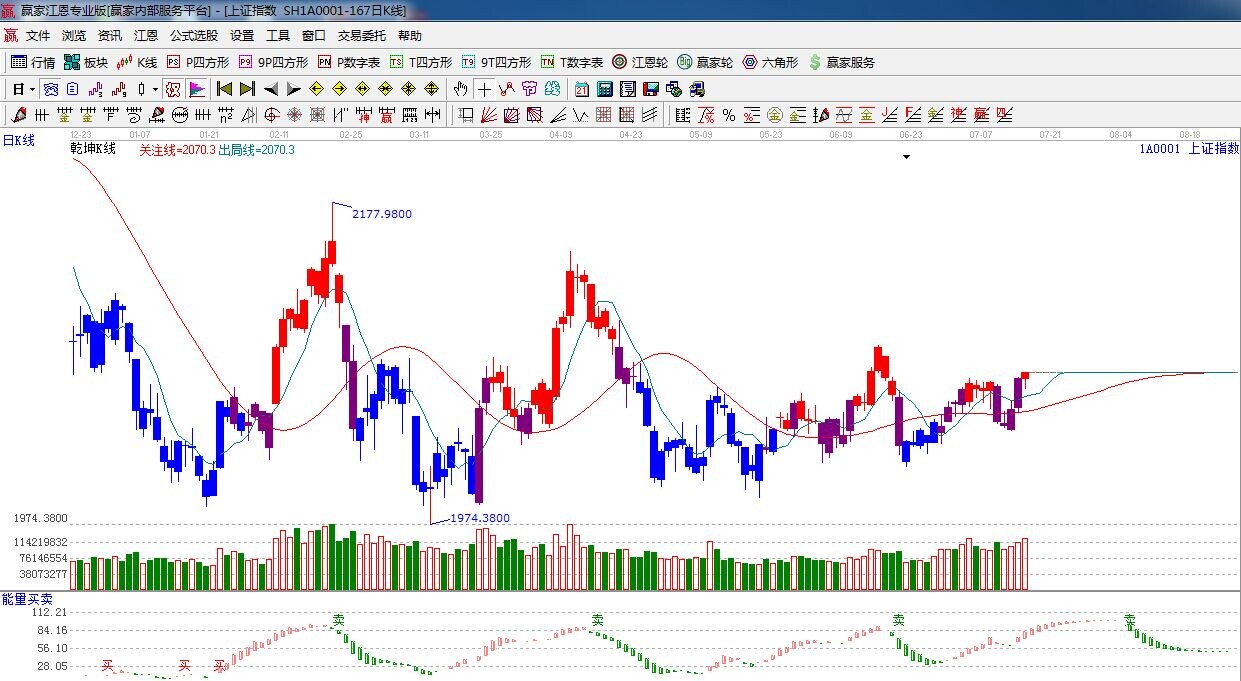The image size is (1241, 681).
Task: Toggle the red 权 adjustment button
Action: (174, 89)
